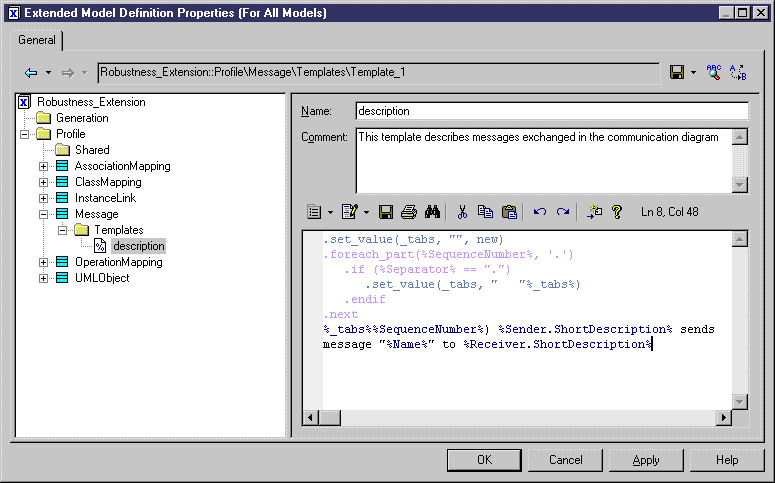Select the General tab
The image size is (775, 483).
coord(37,40)
